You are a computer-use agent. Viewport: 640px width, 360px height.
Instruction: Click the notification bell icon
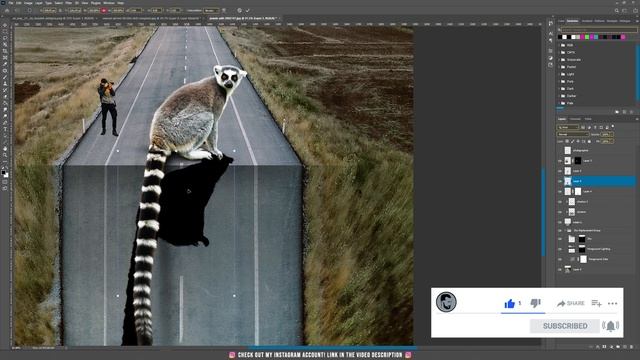611,326
